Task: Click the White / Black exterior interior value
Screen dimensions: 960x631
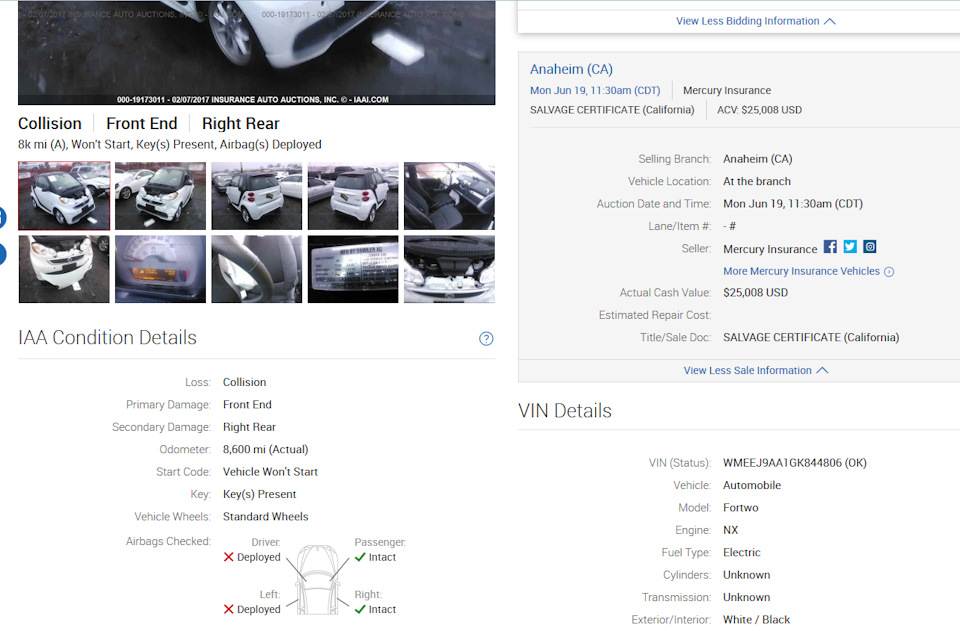Action: (757, 619)
